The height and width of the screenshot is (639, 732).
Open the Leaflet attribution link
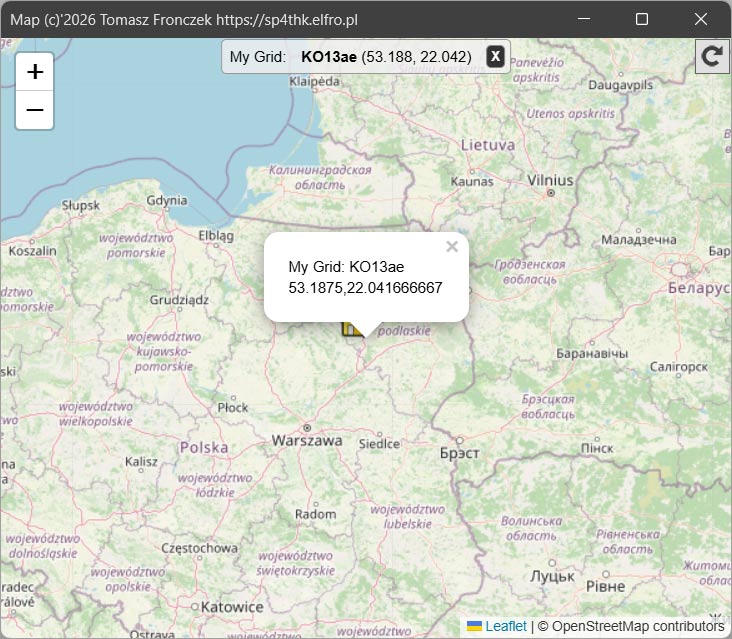tap(506, 626)
